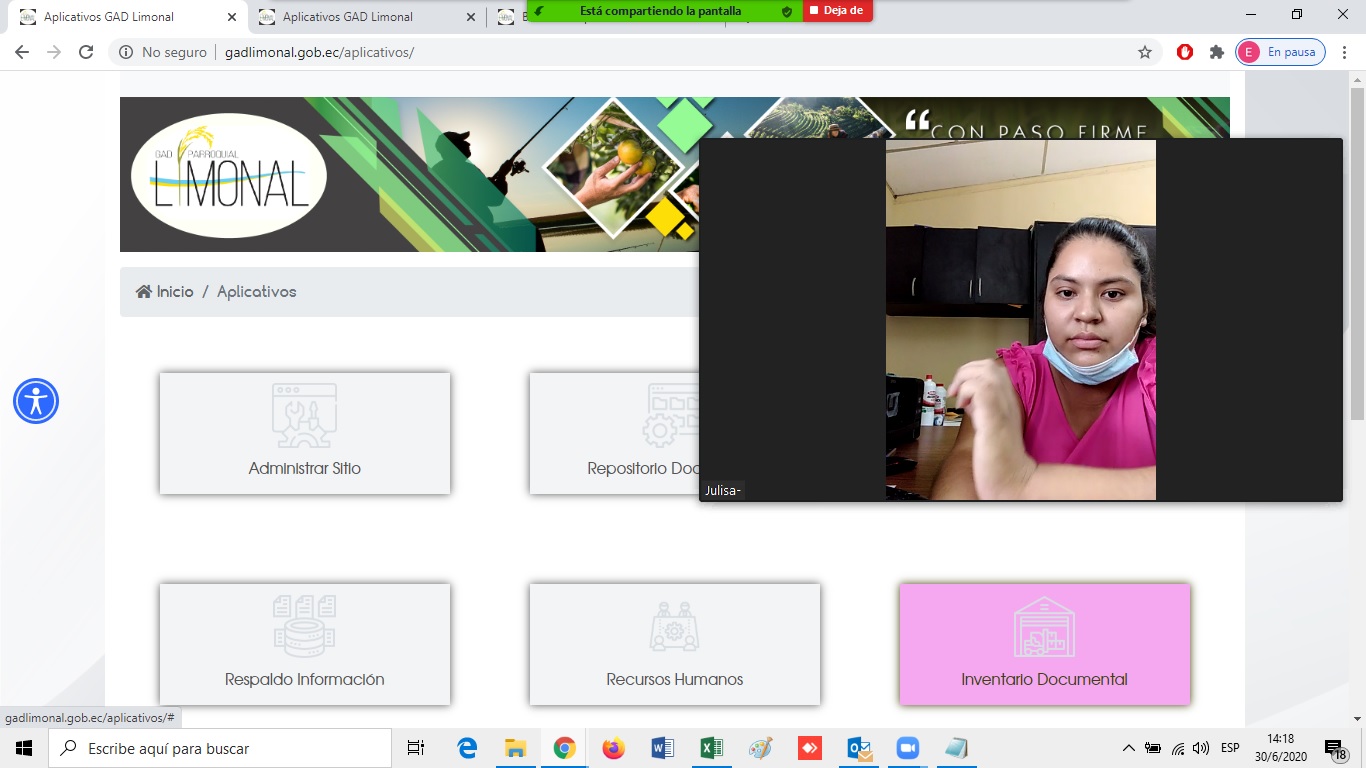Open the Chrome three-dot menu
Viewport: 1366px width, 768px height.
(x=1345, y=52)
